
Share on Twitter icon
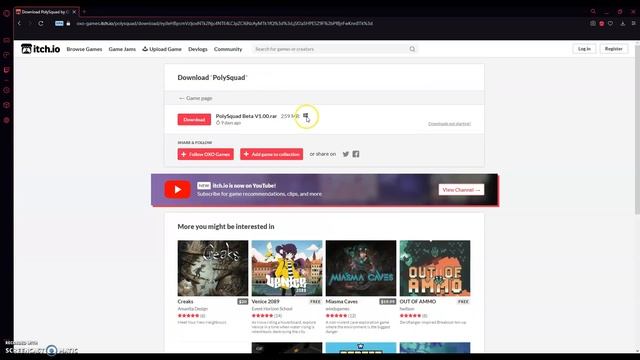coord(346,154)
